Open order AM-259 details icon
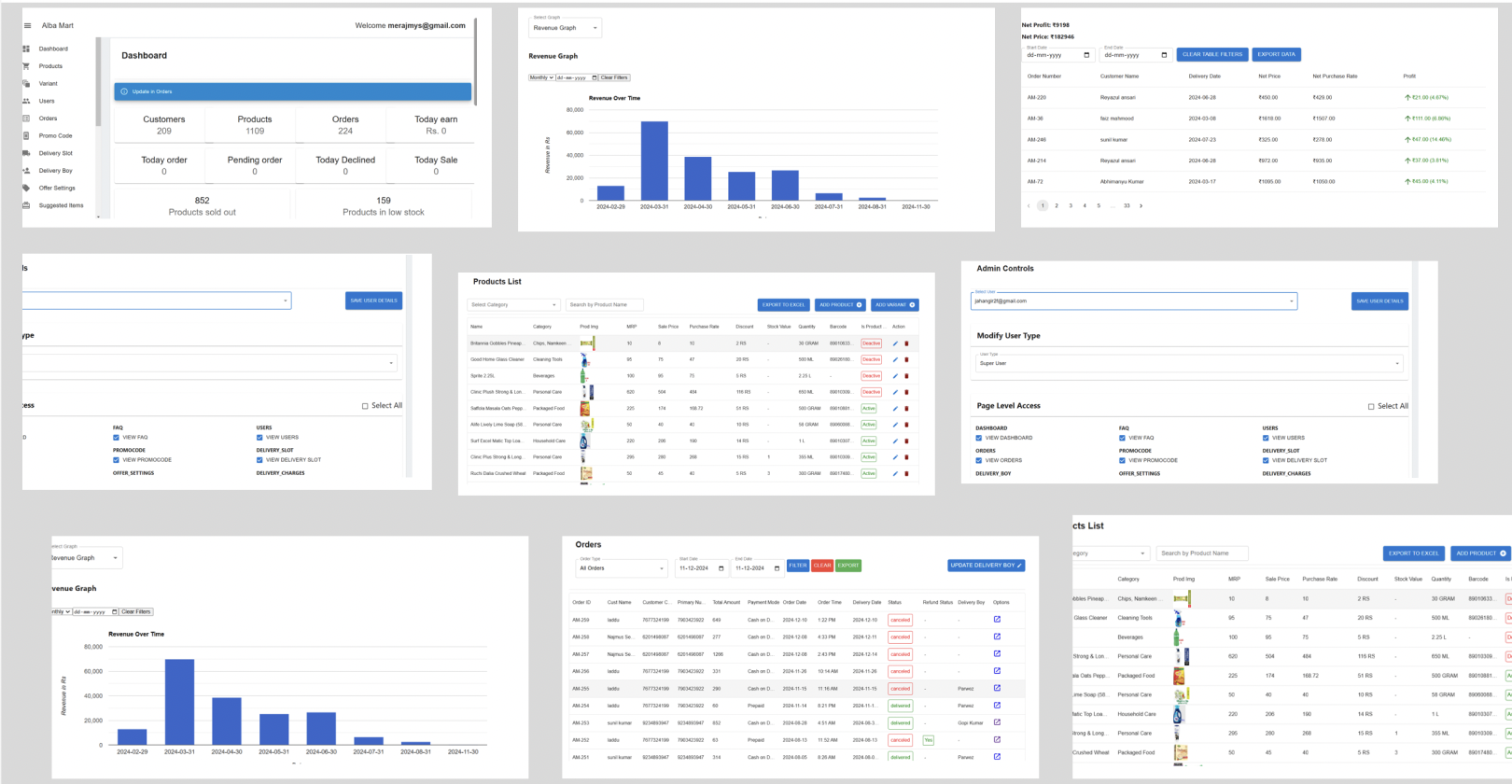 (x=997, y=620)
